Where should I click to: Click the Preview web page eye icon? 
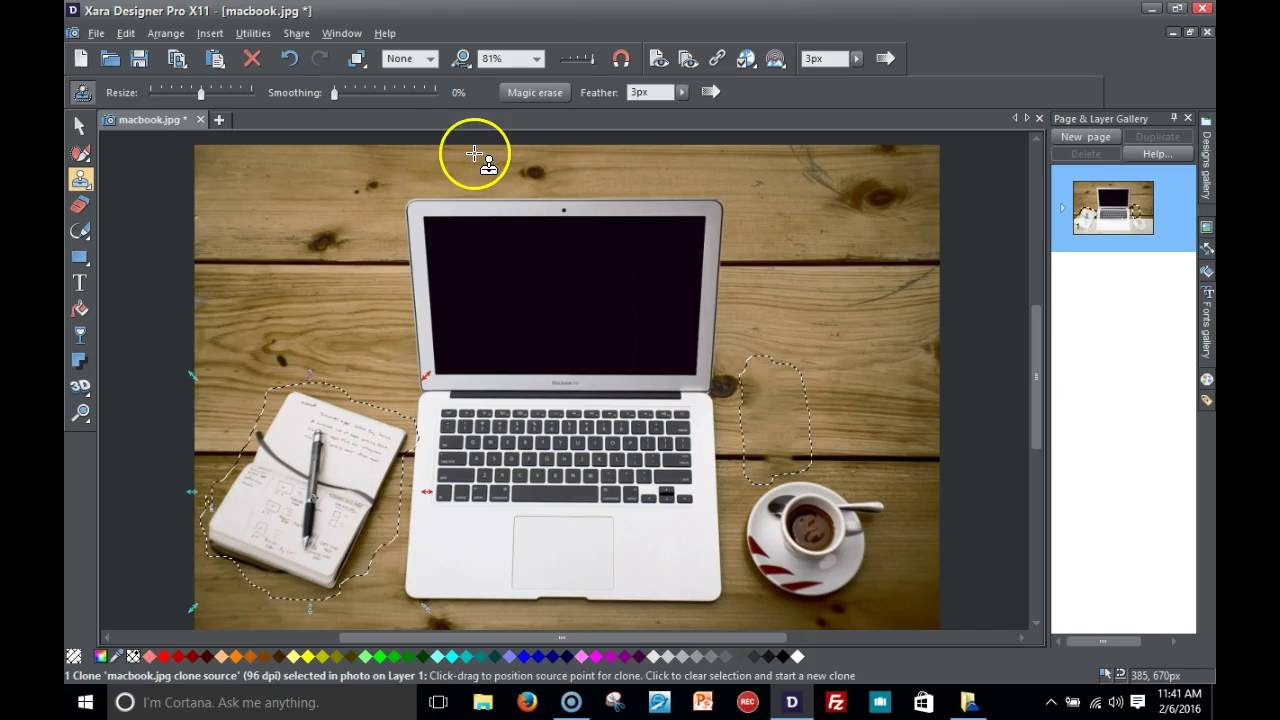(658, 59)
